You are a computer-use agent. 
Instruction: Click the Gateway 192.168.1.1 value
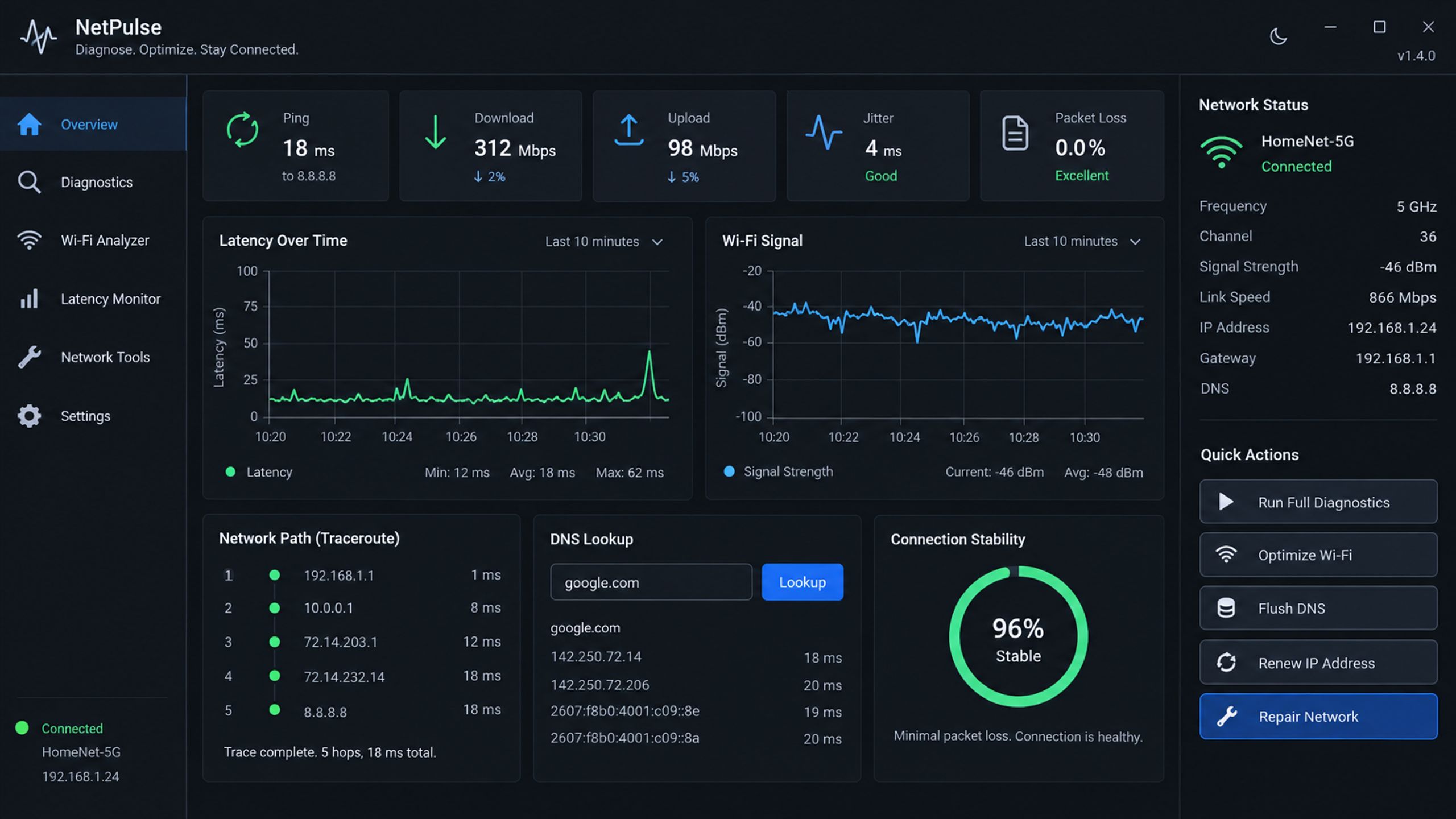[1396, 358]
